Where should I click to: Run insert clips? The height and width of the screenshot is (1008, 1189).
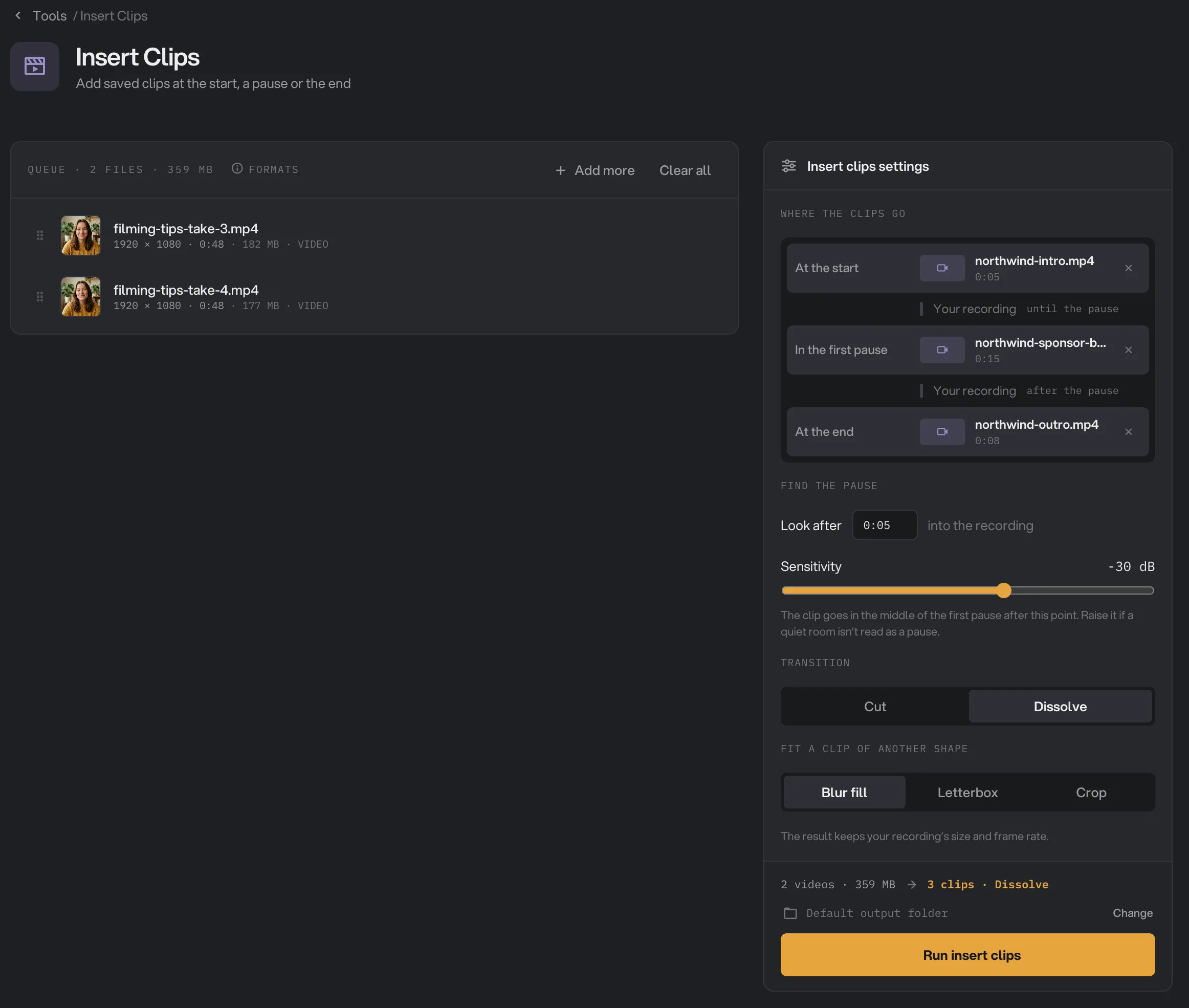point(967,955)
